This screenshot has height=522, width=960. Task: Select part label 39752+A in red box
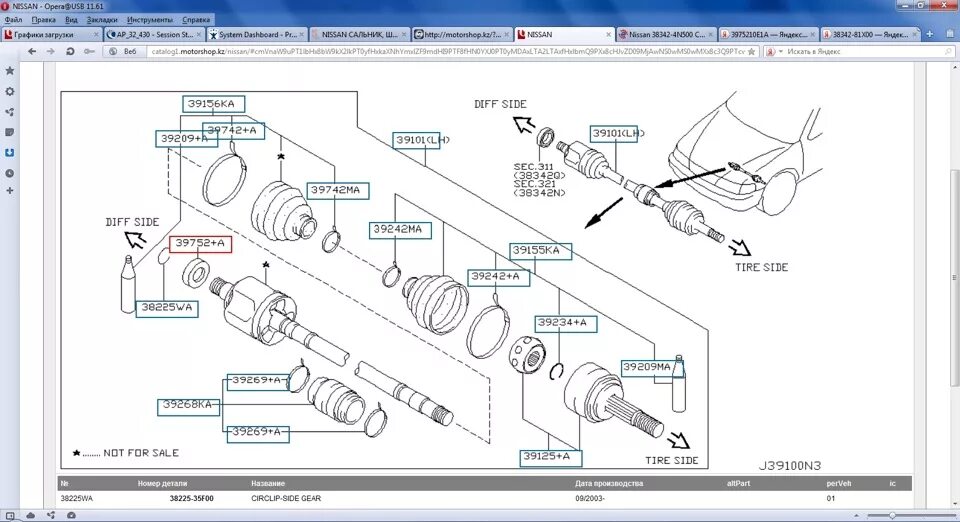[x=200, y=244]
